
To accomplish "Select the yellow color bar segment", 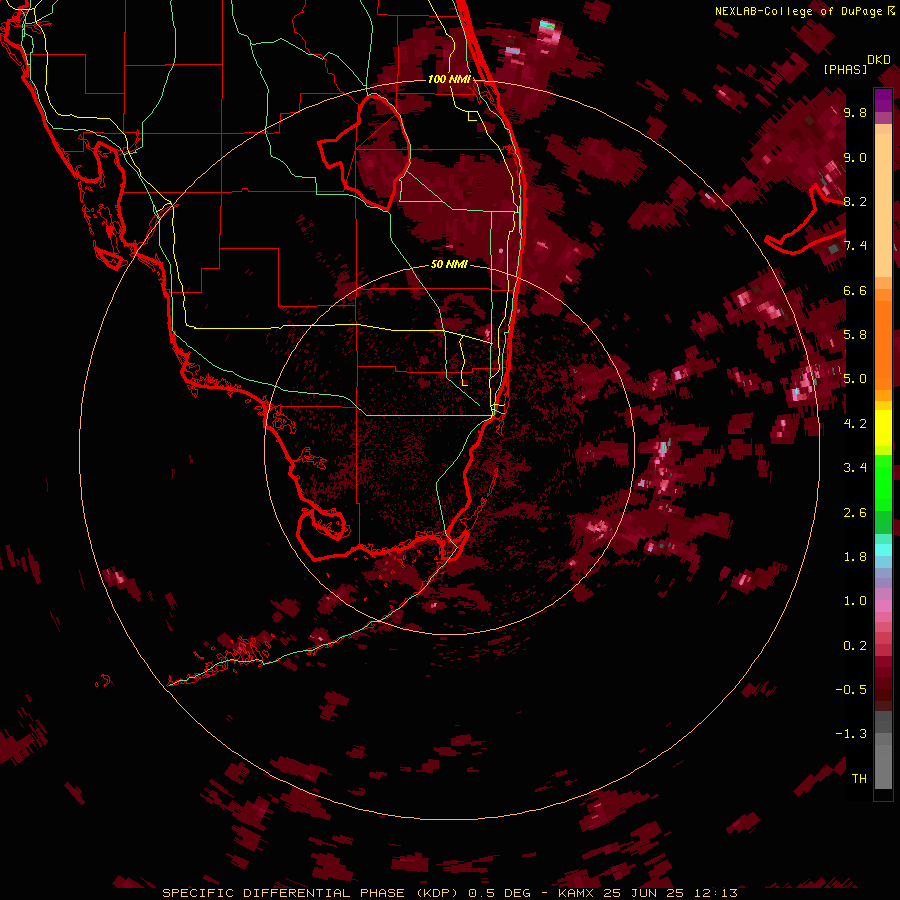I will (x=883, y=428).
